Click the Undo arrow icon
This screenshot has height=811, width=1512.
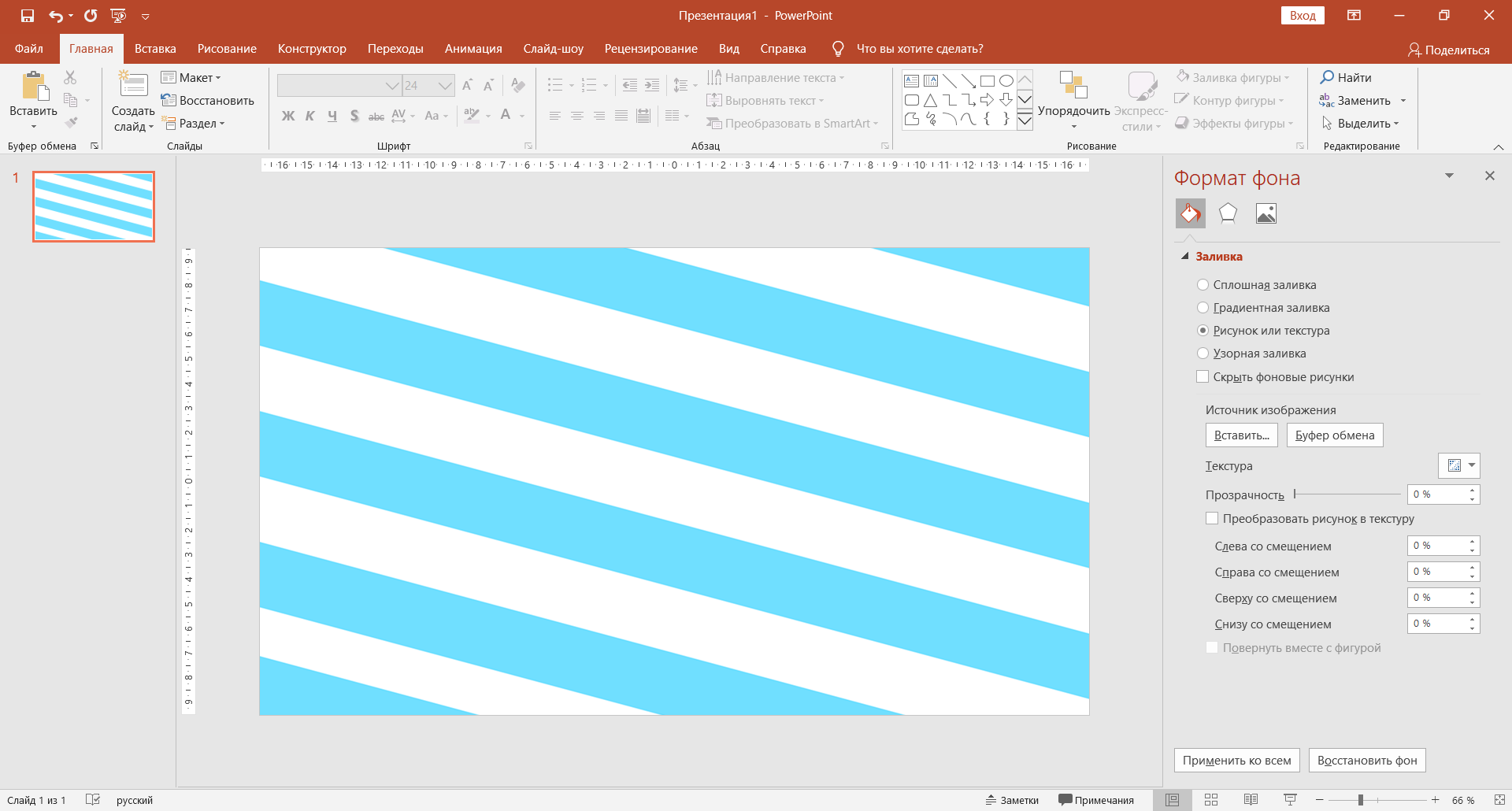tap(55, 16)
